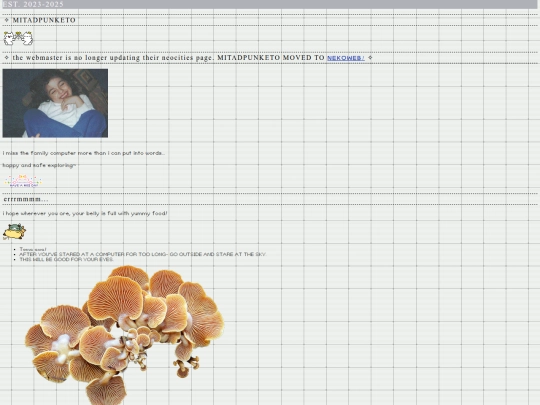
Task: Click the 'i miss the family computer' sentence
Action: [84, 153]
